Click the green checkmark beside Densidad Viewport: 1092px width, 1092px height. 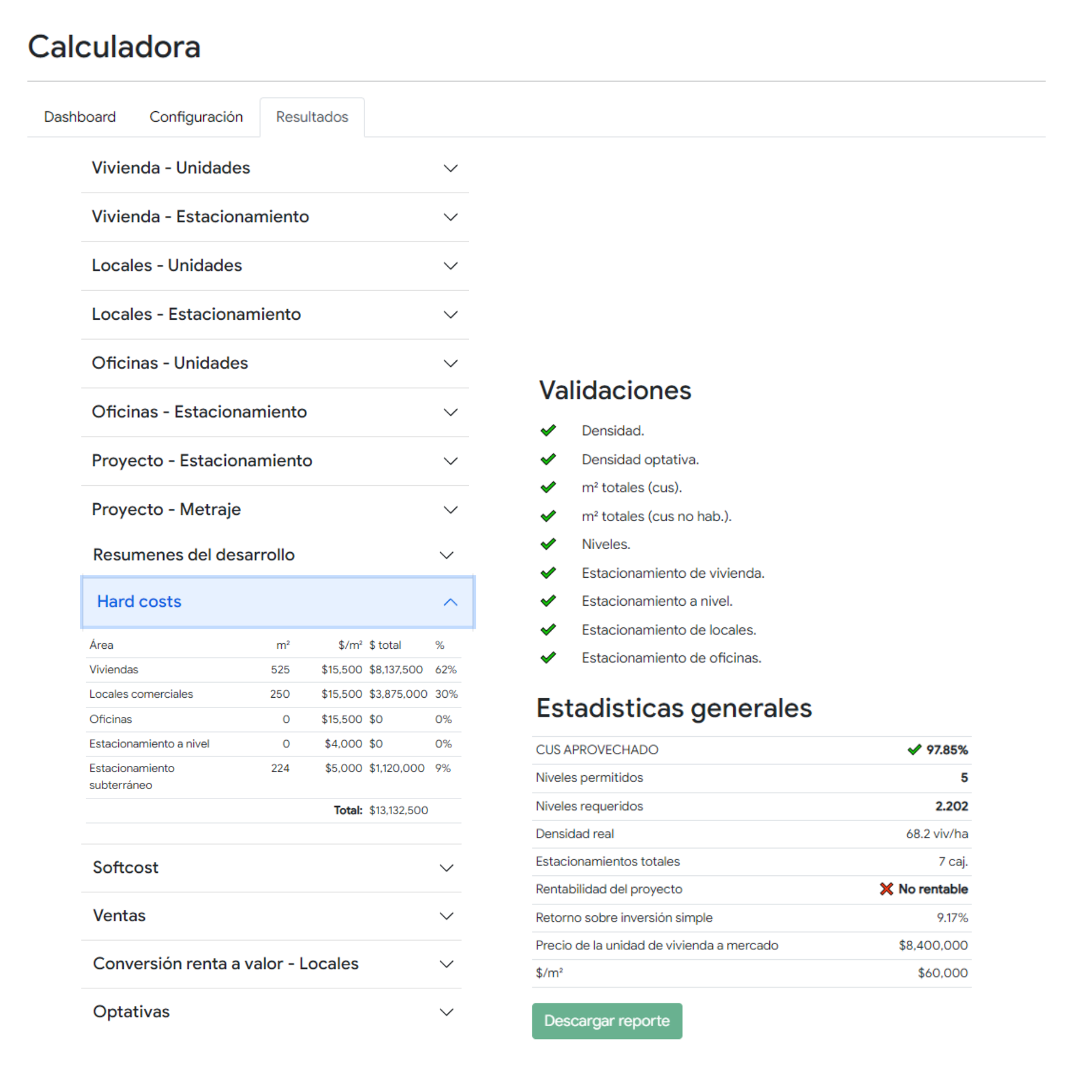(x=548, y=430)
